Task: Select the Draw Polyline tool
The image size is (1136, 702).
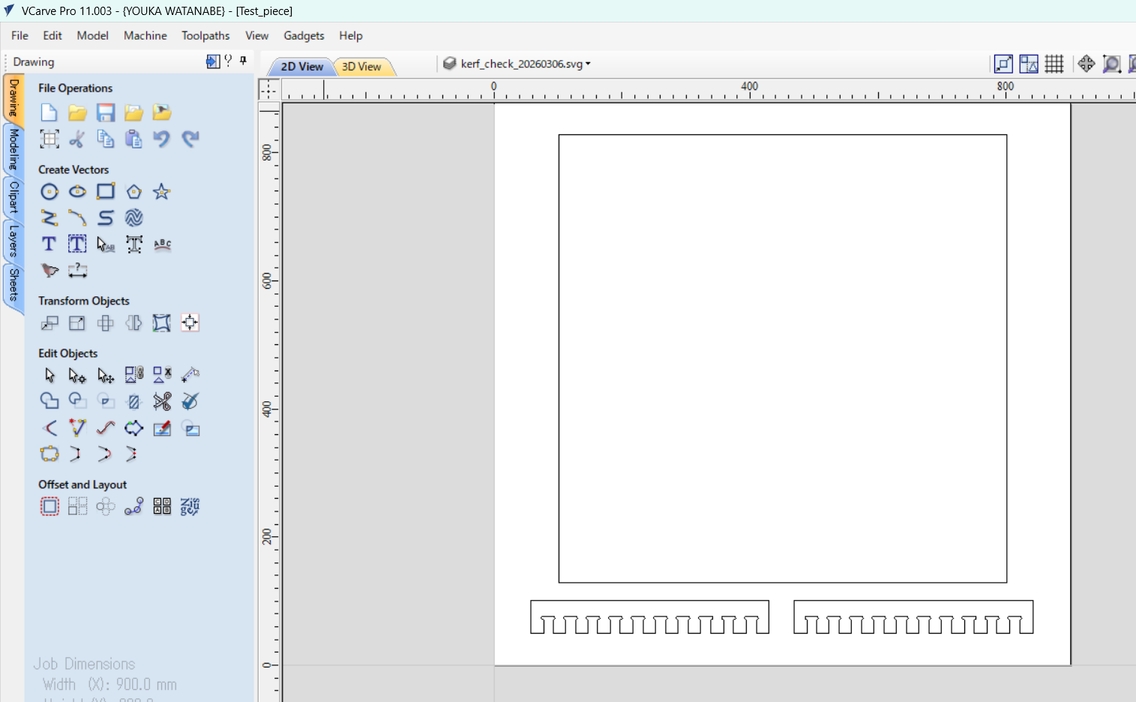Action: pos(49,218)
